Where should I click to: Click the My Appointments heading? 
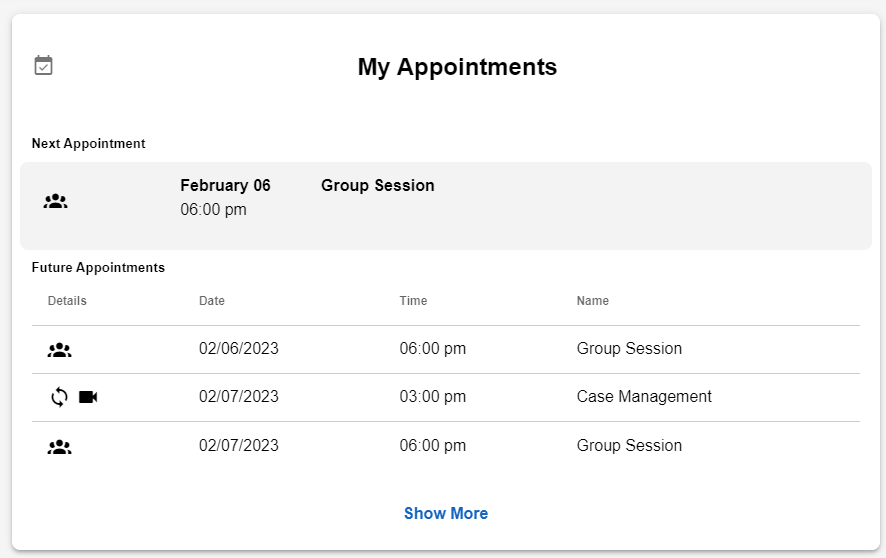[x=457, y=67]
